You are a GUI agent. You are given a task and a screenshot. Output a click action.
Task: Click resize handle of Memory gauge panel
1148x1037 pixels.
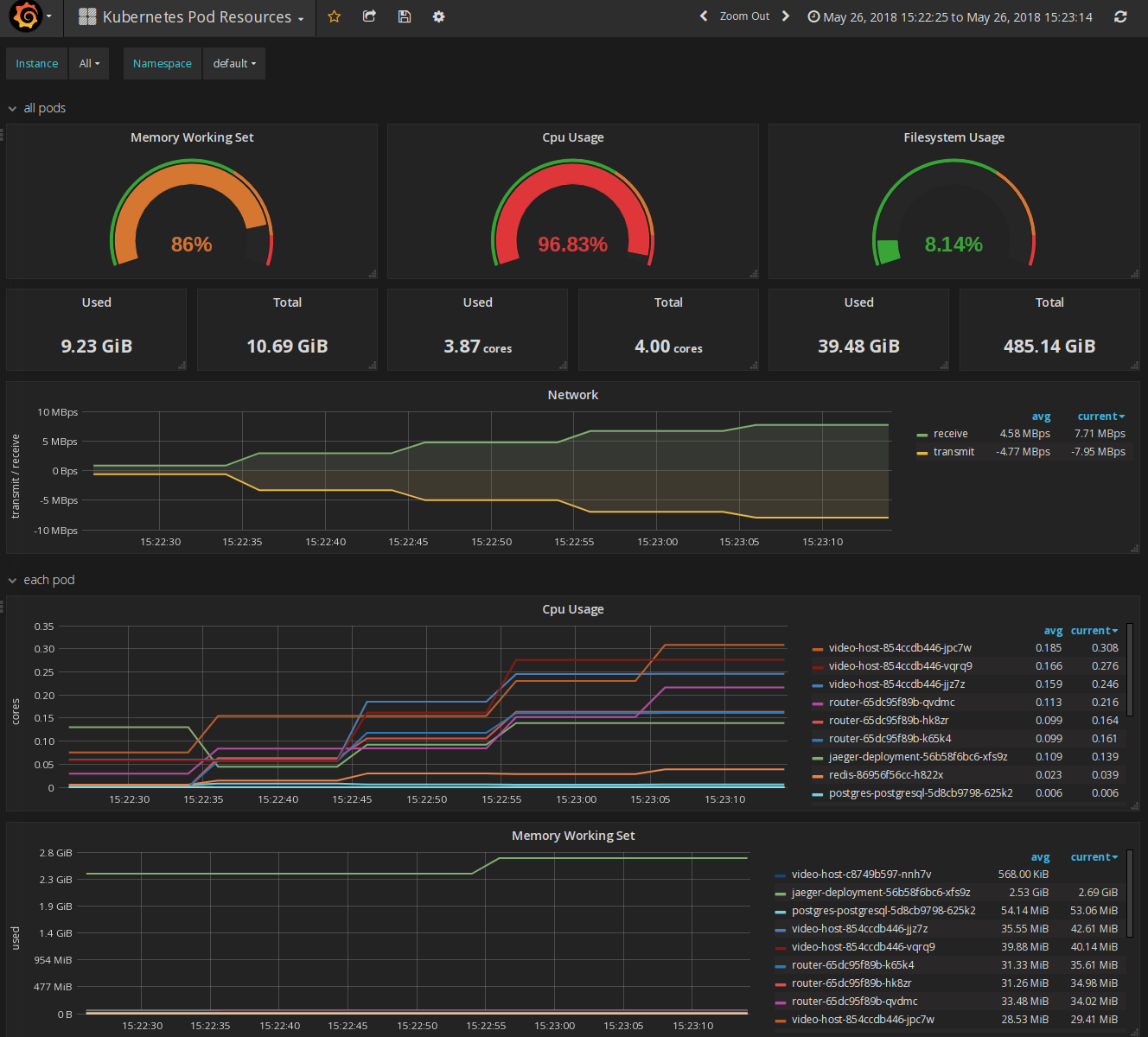(x=373, y=274)
